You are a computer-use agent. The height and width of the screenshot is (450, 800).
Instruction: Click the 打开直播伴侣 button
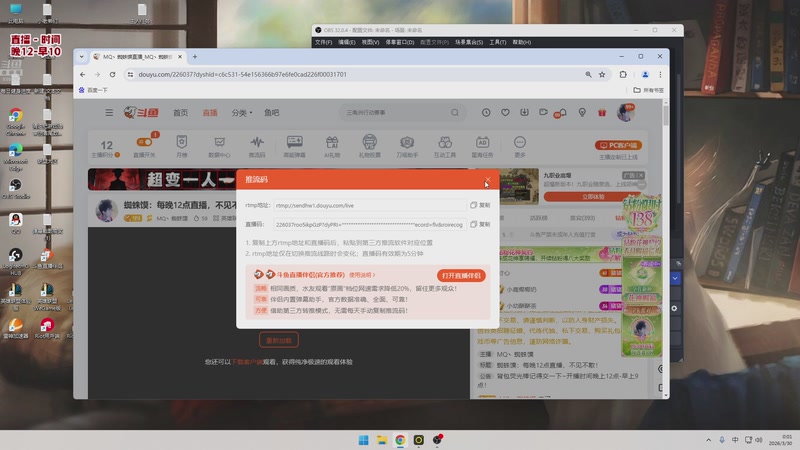[461, 276]
